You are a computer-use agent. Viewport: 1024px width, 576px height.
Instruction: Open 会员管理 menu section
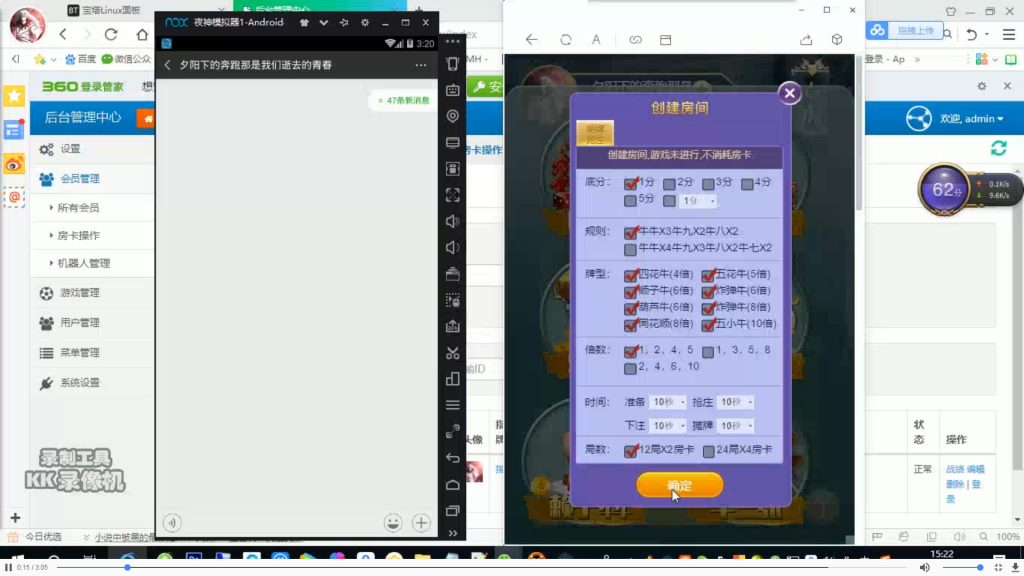tap(80, 178)
